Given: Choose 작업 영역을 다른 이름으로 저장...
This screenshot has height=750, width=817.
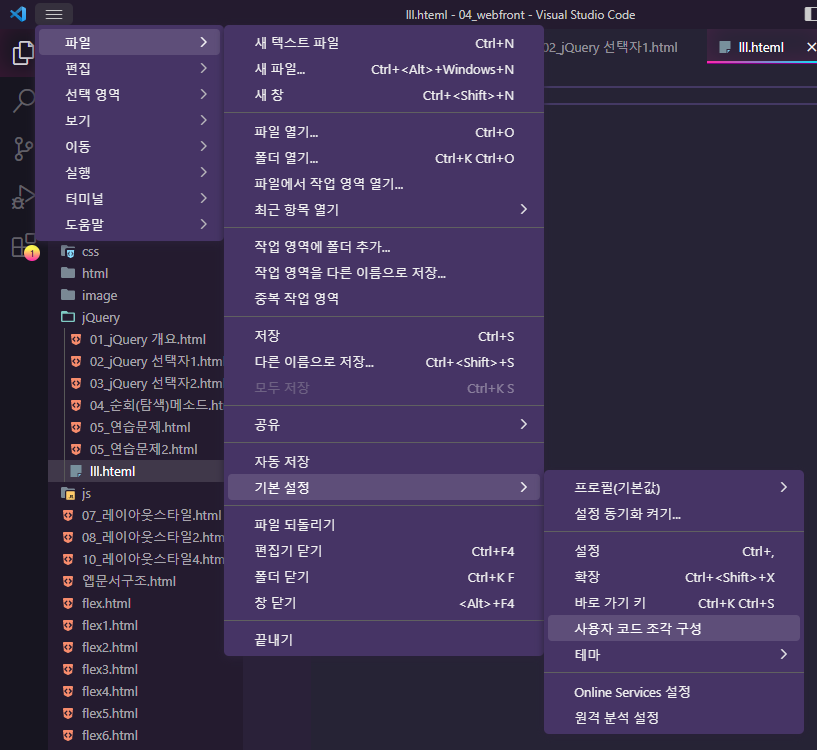Looking at the screenshot, I should click(x=384, y=273).
